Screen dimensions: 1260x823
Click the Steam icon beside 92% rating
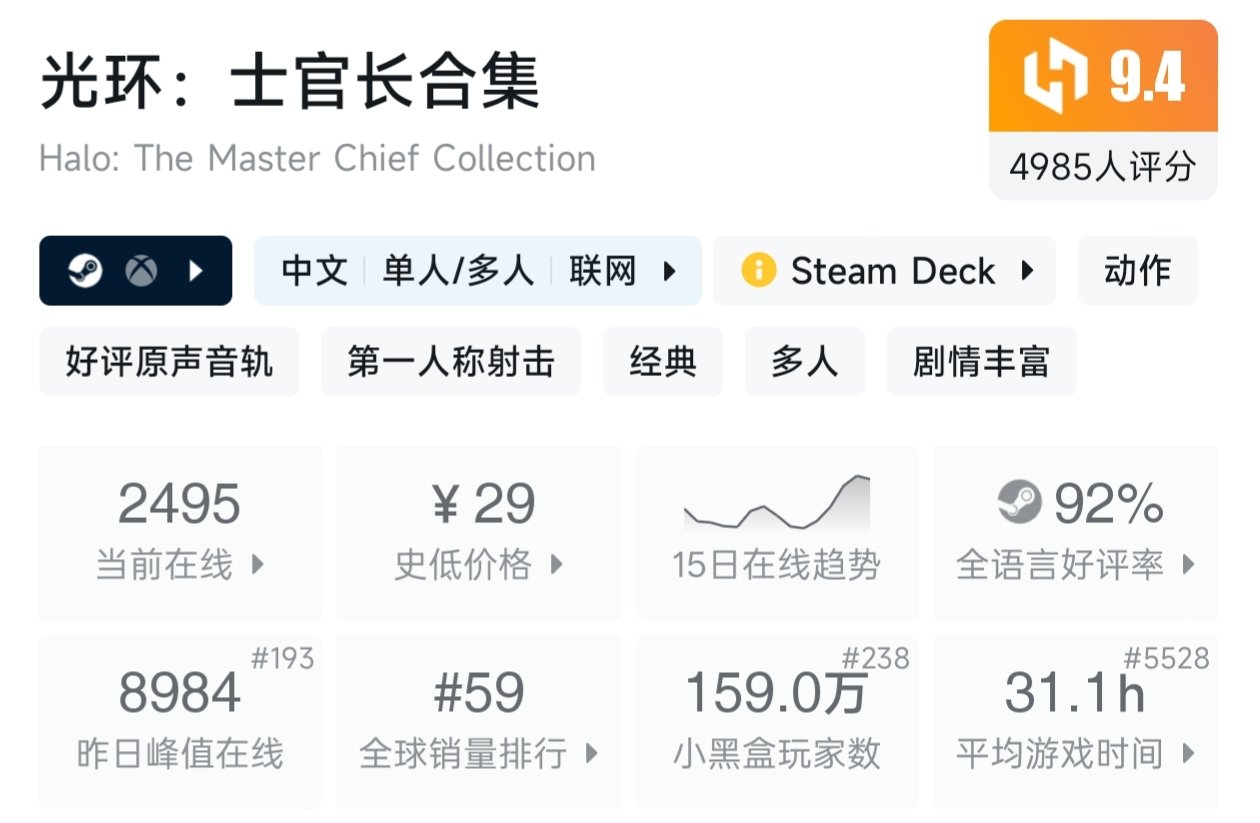(1020, 502)
